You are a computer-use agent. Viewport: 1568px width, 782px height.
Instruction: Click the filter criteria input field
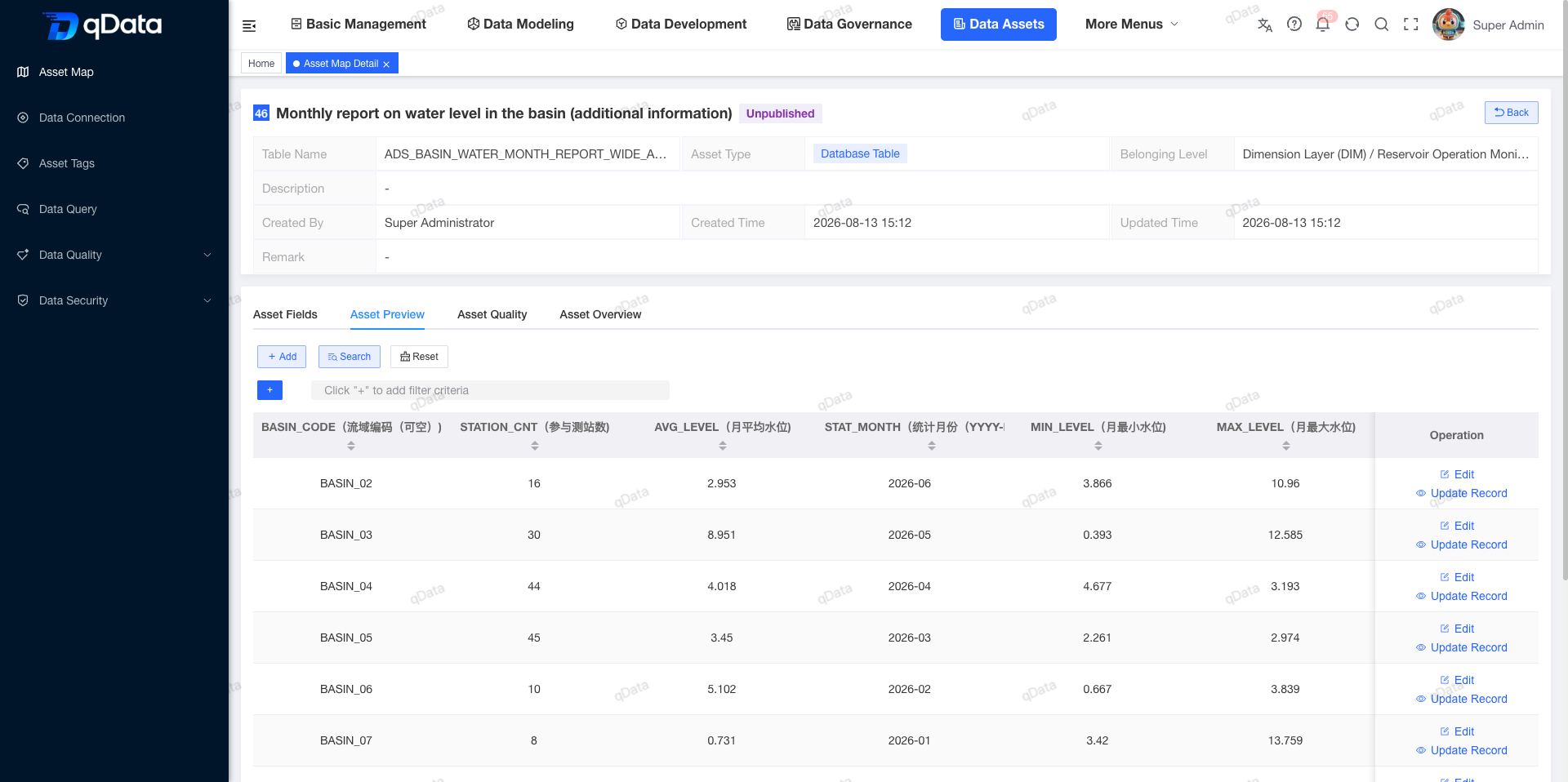point(490,390)
